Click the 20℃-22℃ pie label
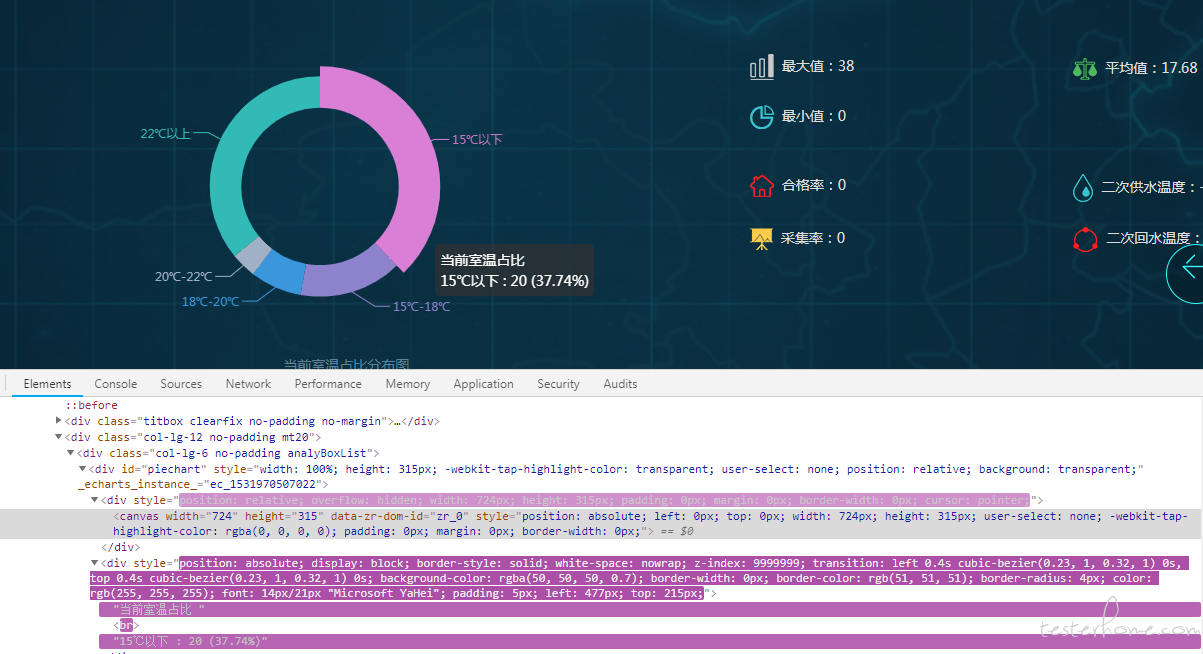Screen dimensions: 1203x654 (183, 277)
